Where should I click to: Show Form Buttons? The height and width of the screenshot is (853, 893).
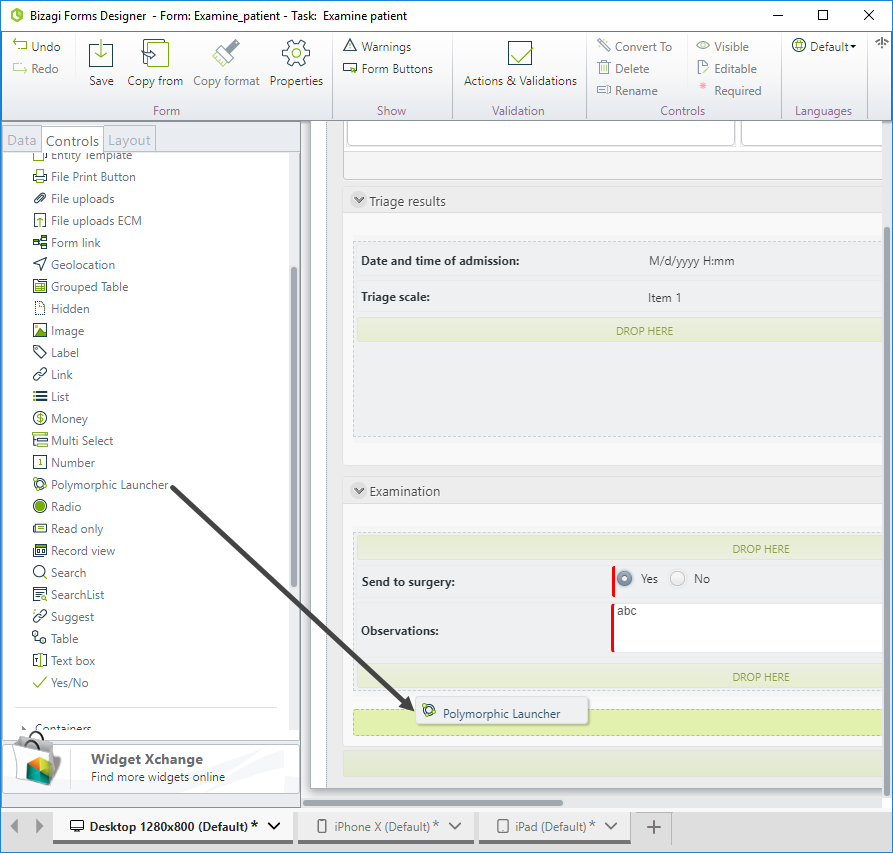tap(388, 68)
